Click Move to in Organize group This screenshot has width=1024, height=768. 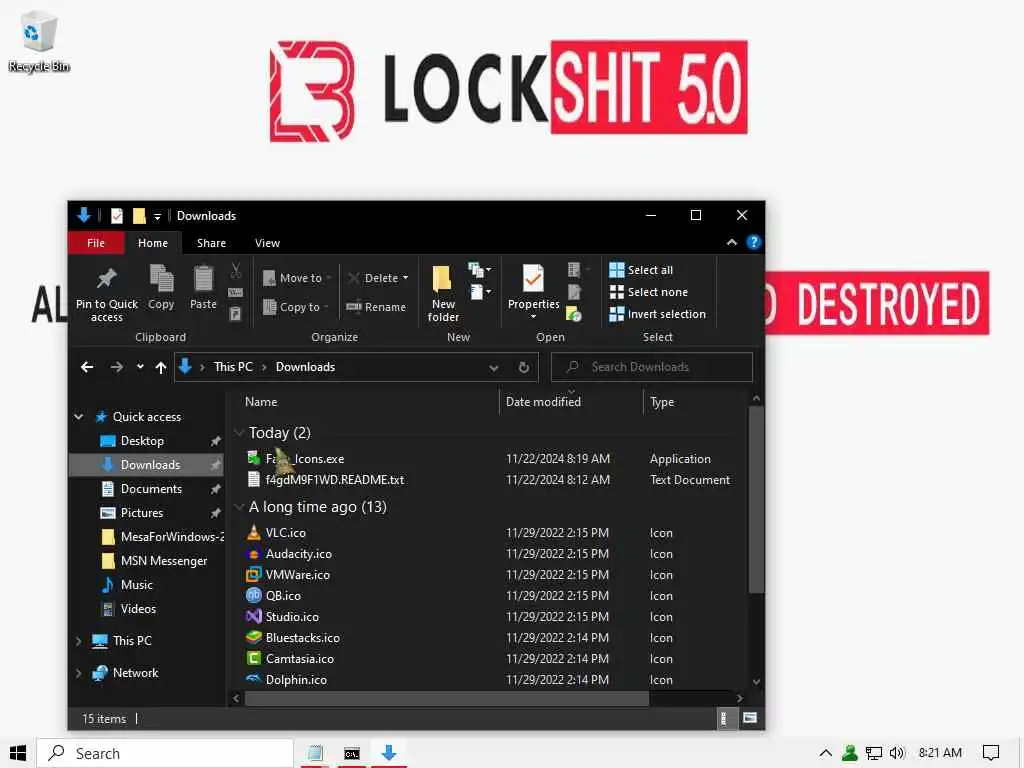tap(297, 278)
